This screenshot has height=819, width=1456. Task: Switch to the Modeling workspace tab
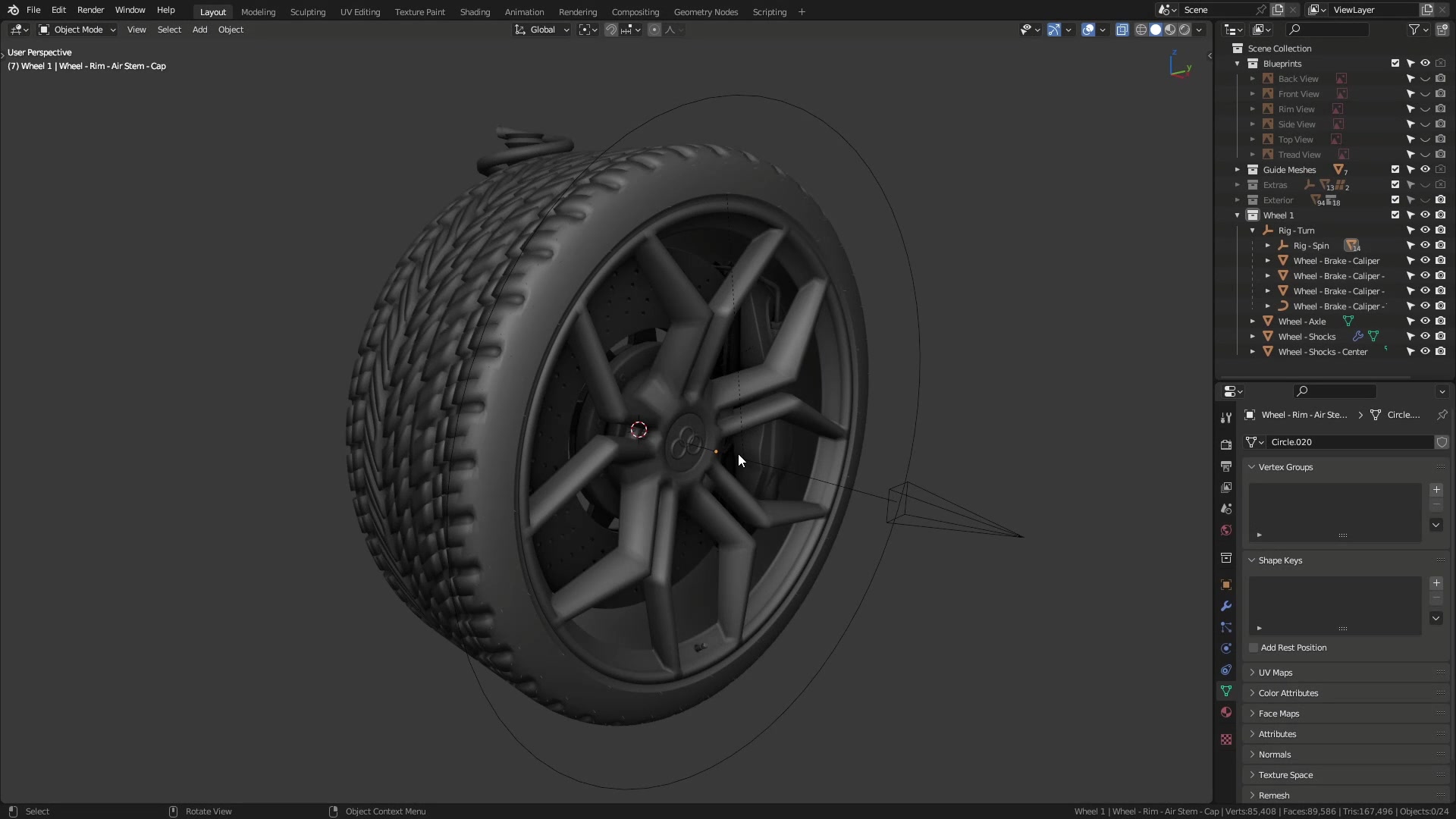coord(258,12)
